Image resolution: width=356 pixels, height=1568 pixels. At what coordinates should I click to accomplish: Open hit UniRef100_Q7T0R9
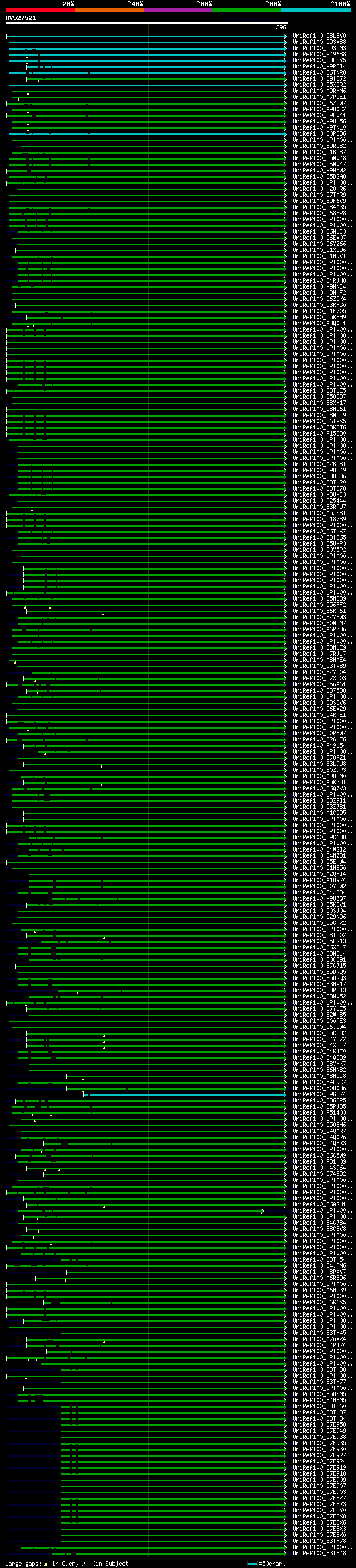click(319, 195)
